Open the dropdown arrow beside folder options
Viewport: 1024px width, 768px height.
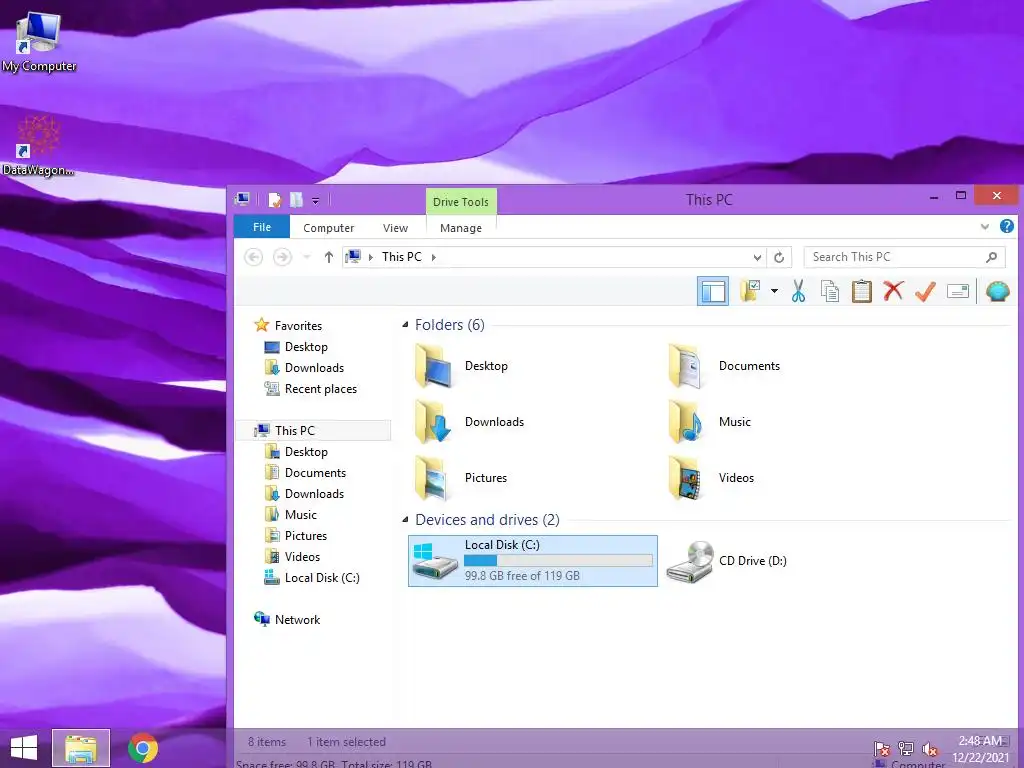point(774,291)
